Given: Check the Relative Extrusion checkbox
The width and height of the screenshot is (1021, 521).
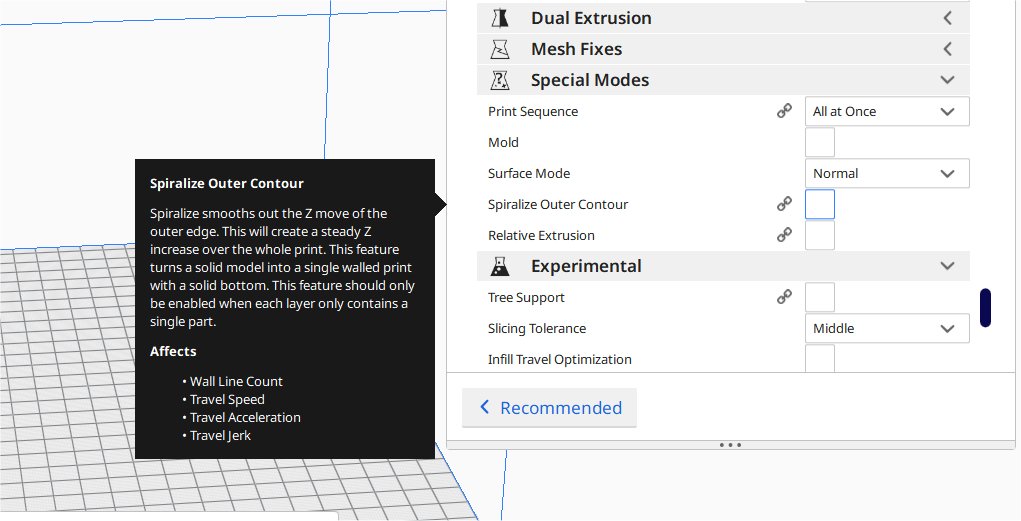Looking at the screenshot, I should pyautogui.click(x=820, y=235).
